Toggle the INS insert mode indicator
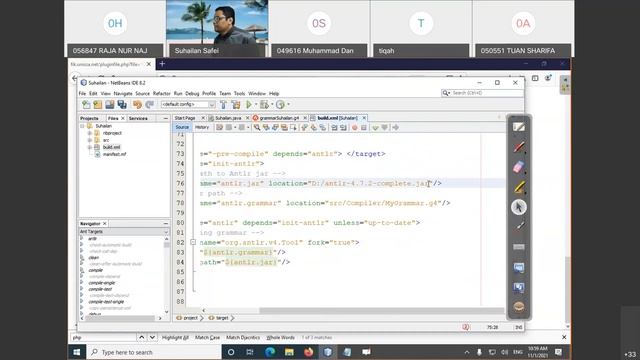Image resolution: width=640 pixels, height=360 pixels. pos(518,327)
